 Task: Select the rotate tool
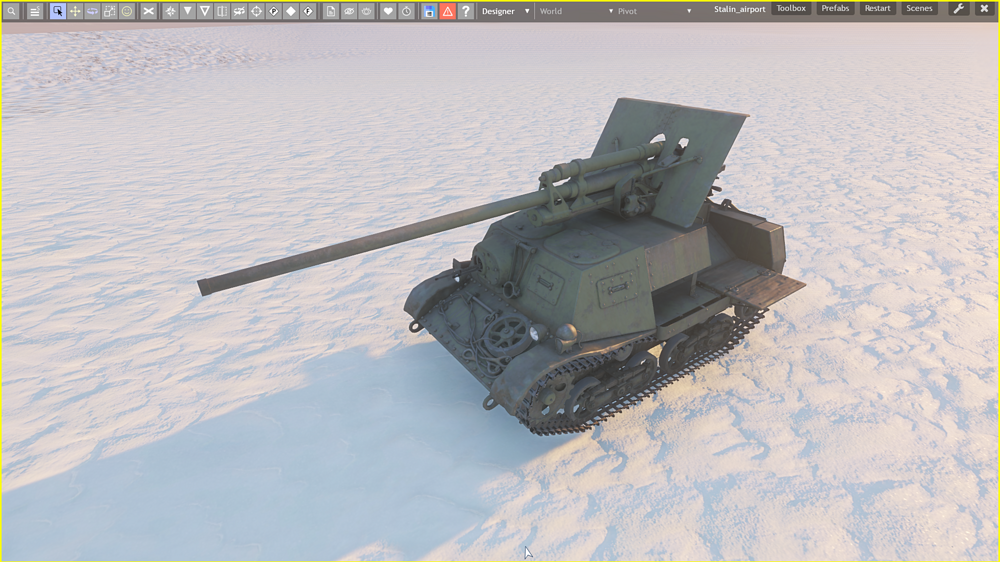(92, 11)
